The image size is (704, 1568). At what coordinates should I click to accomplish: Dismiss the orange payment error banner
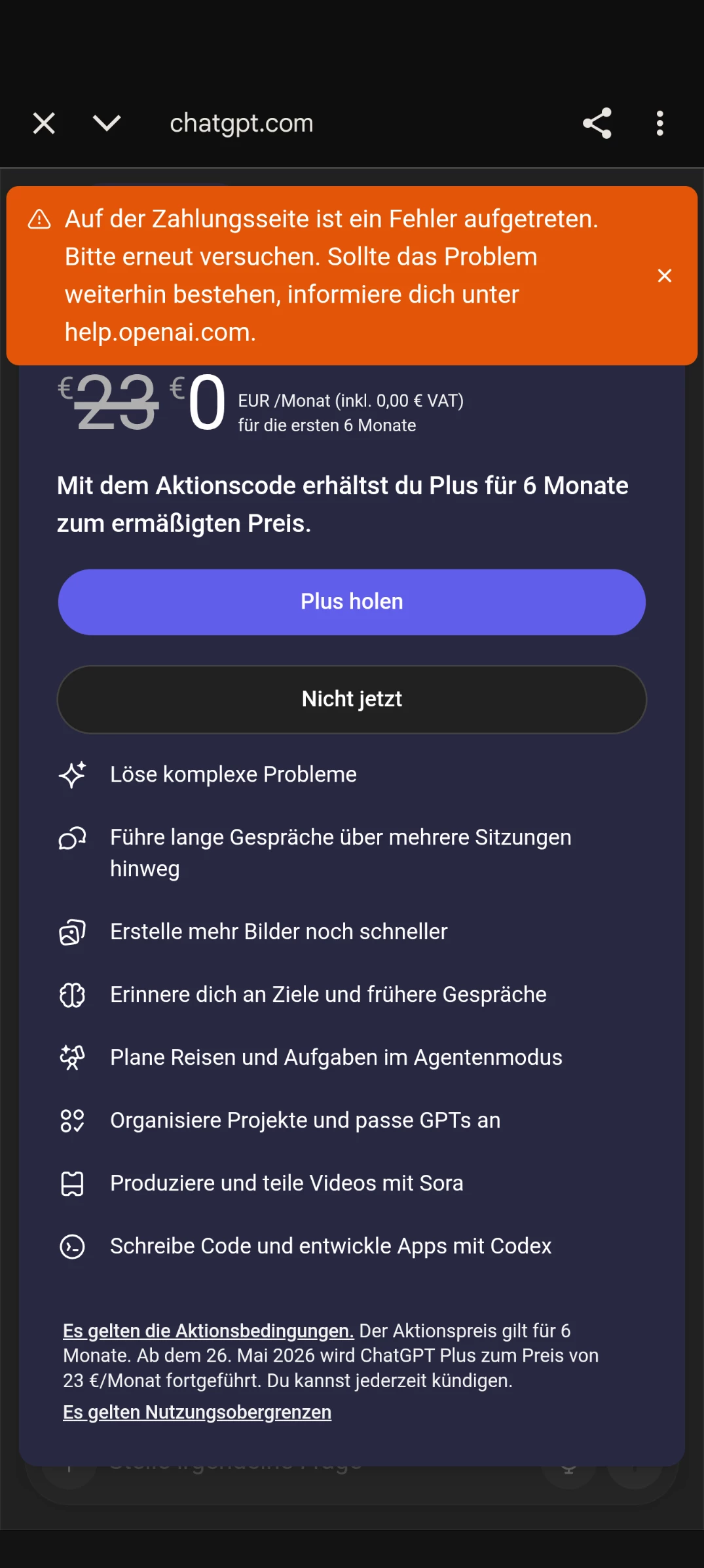click(664, 276)
